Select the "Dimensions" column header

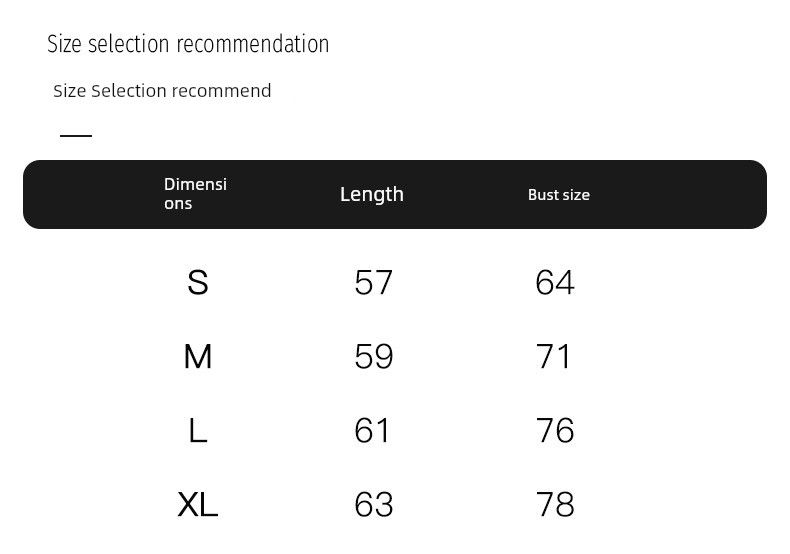tap(195, 194)
